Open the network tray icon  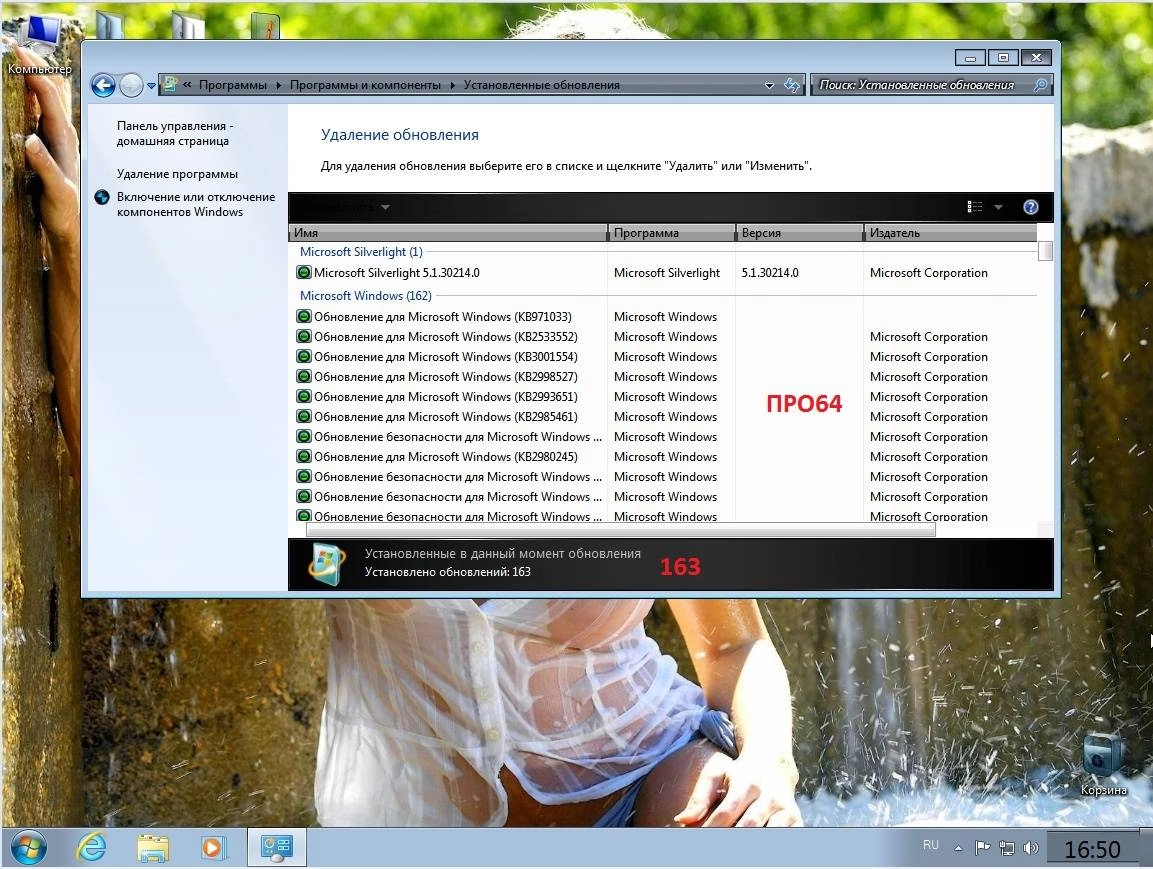(x=1007, y=848)
